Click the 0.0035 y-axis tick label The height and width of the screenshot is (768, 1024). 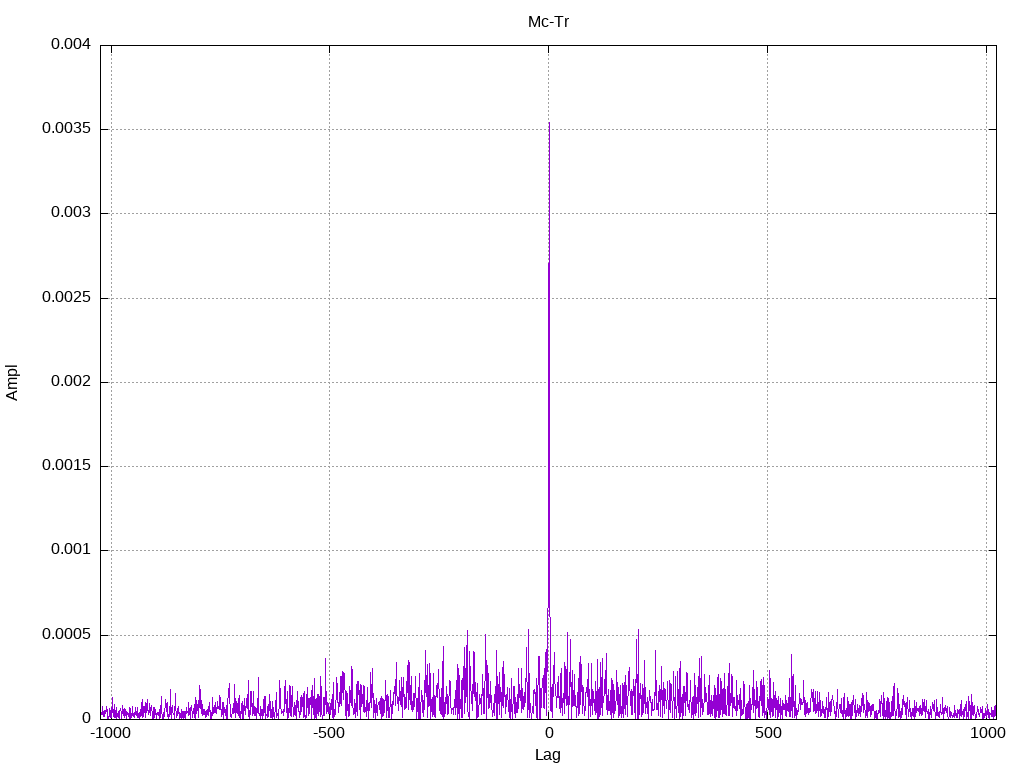pos(66,129)
